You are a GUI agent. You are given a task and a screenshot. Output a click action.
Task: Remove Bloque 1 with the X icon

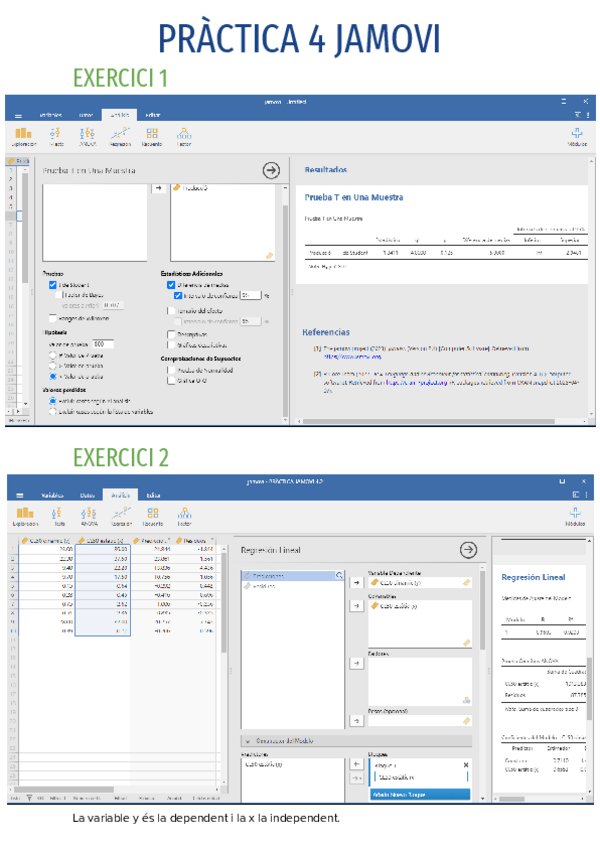(x=466, y=765)
